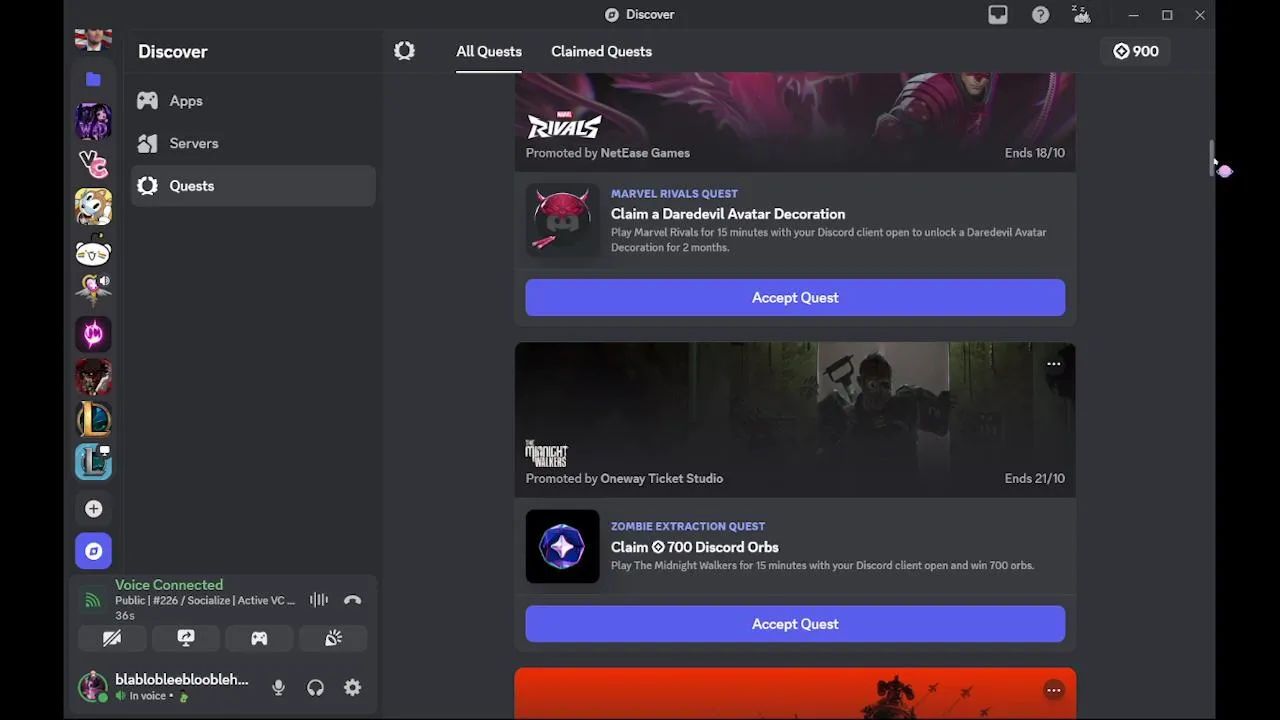This screenshot has width=1280, height=720.
Task: Click the green connection signal icon
Action: pyautogui.click(x=93, y=600)
